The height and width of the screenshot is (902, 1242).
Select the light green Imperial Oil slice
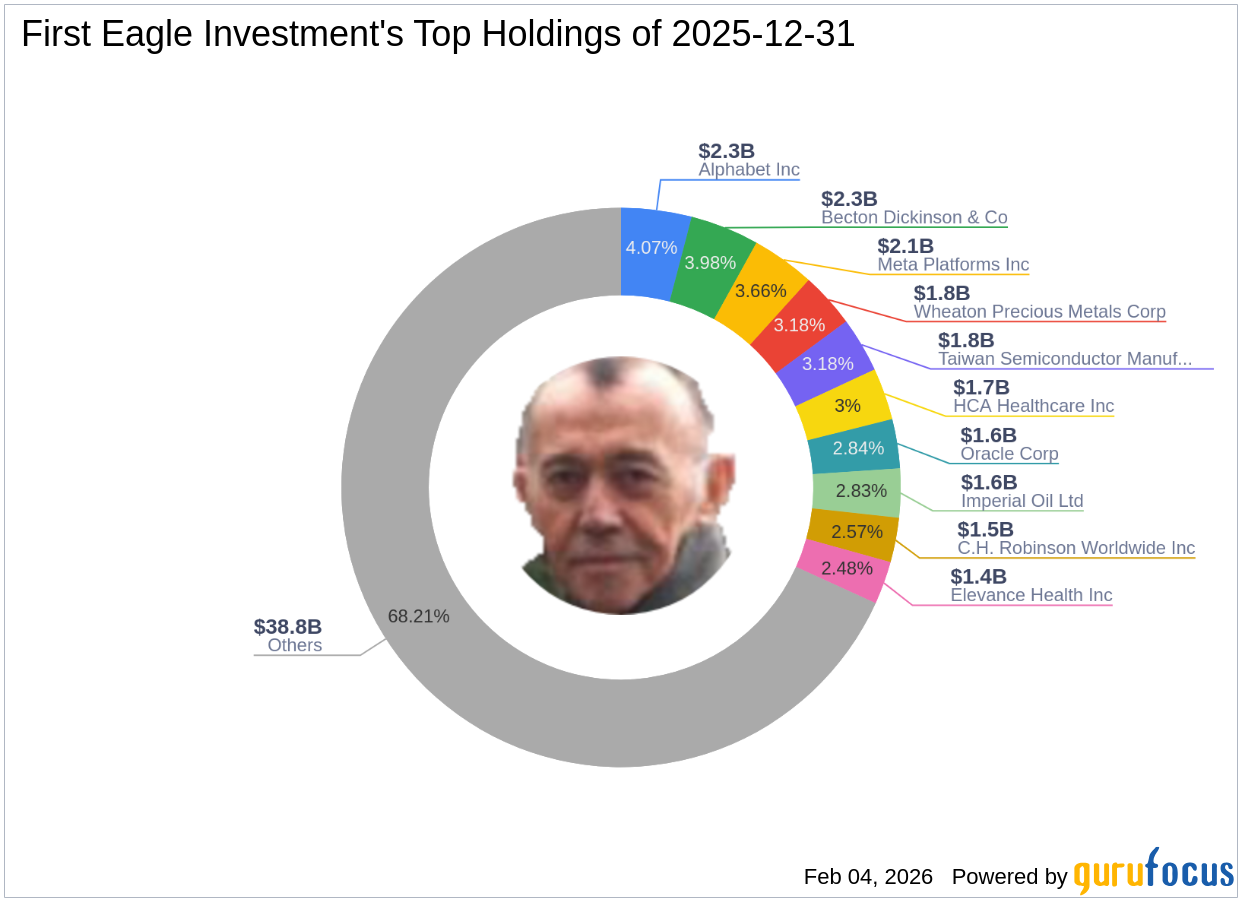click(858, 491)
